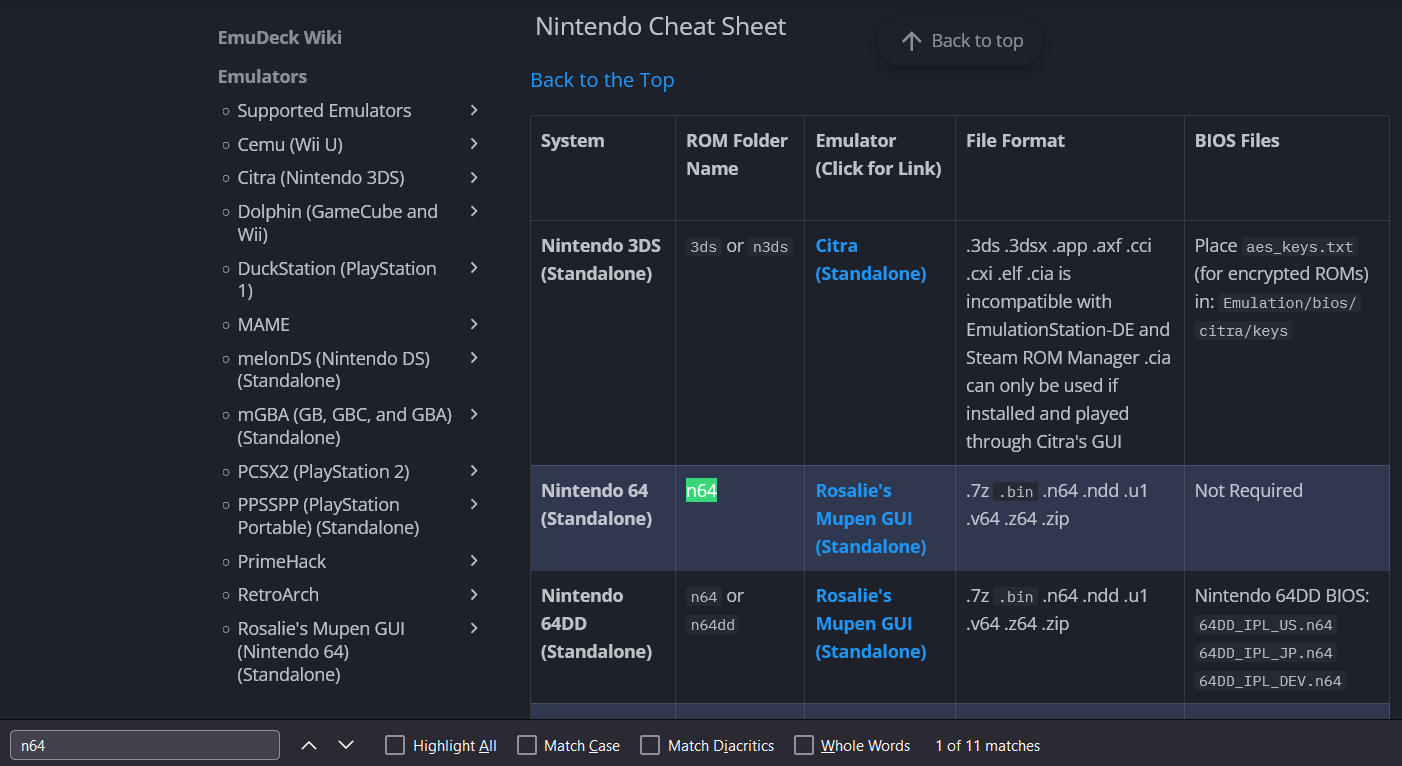Focus the find bar search field

click(x=145, y=745)
